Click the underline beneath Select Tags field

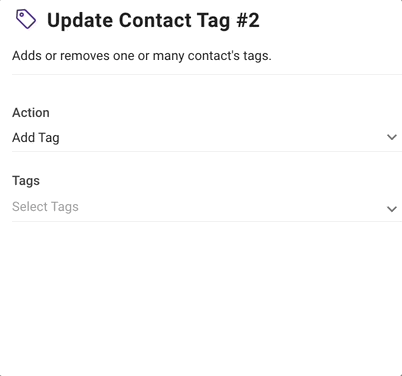click(207, 221)
